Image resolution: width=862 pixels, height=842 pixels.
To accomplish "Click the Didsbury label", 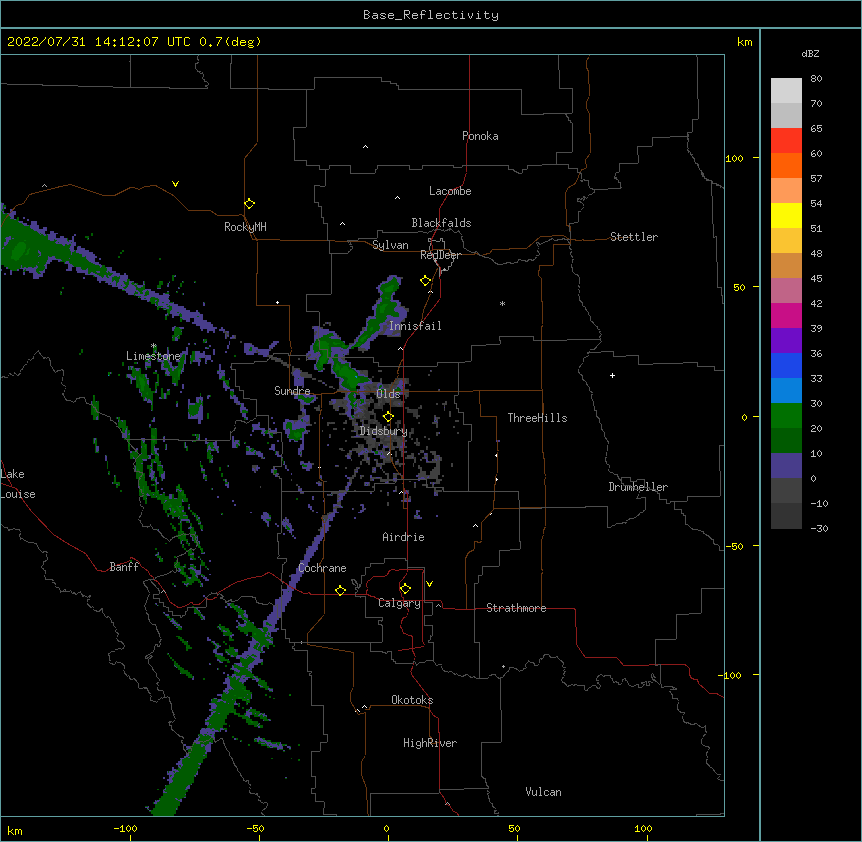I will point(383,431).
